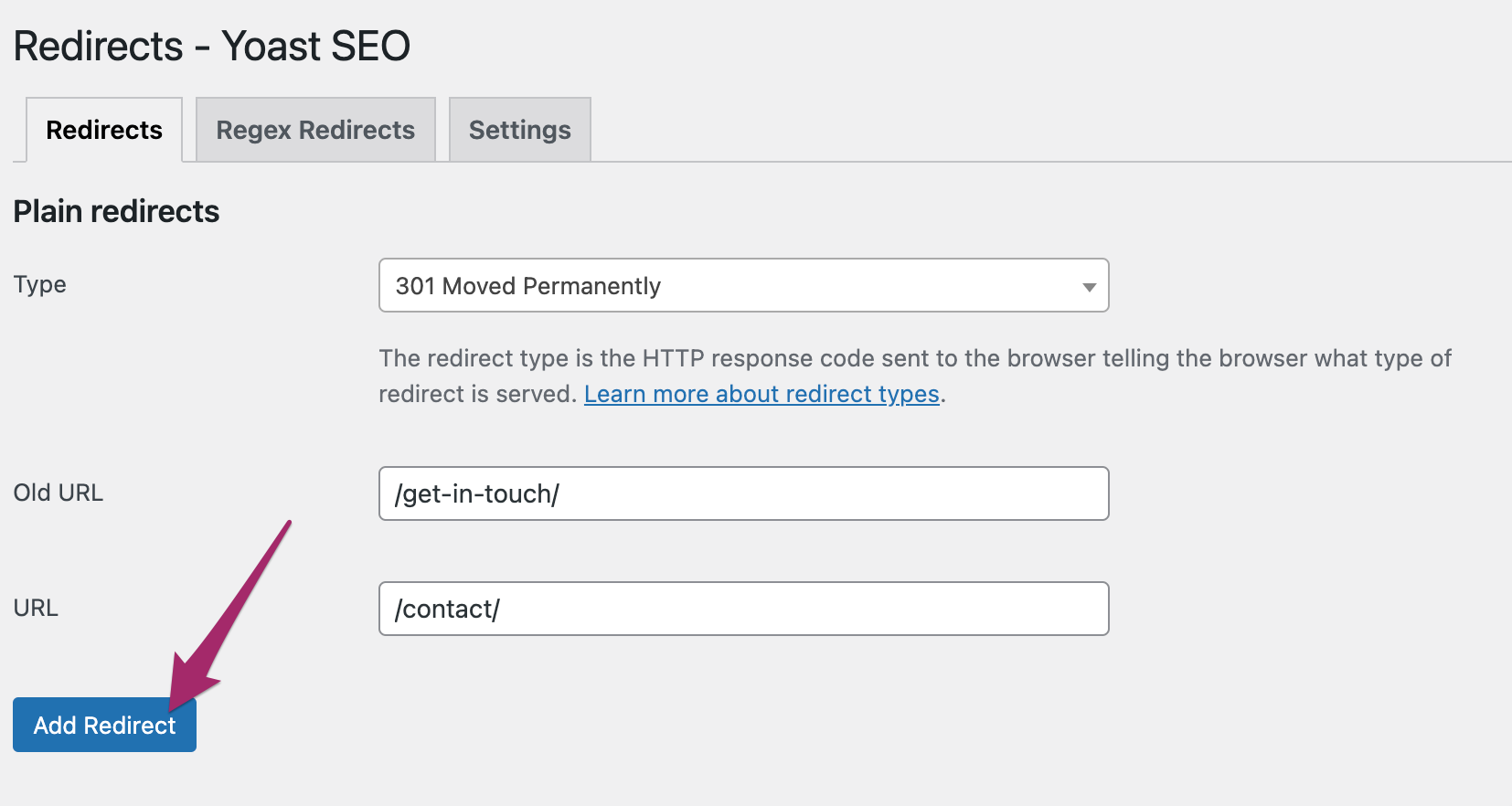
Task: Focus the Old URL input field
Action: (823, 493)
